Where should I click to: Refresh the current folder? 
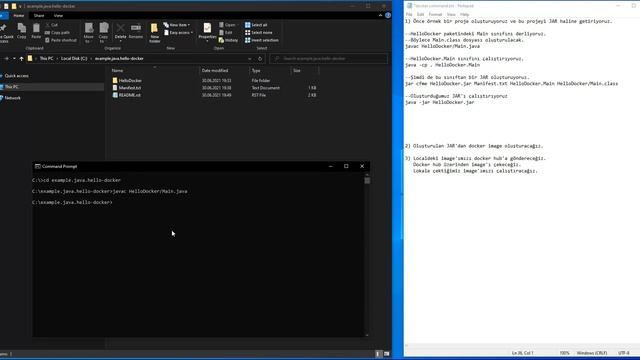click(x=260, y=59)
